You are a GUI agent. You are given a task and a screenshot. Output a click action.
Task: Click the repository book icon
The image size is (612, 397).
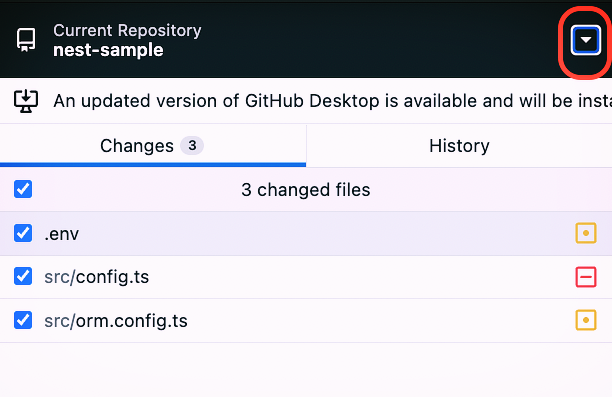point(26,39)
